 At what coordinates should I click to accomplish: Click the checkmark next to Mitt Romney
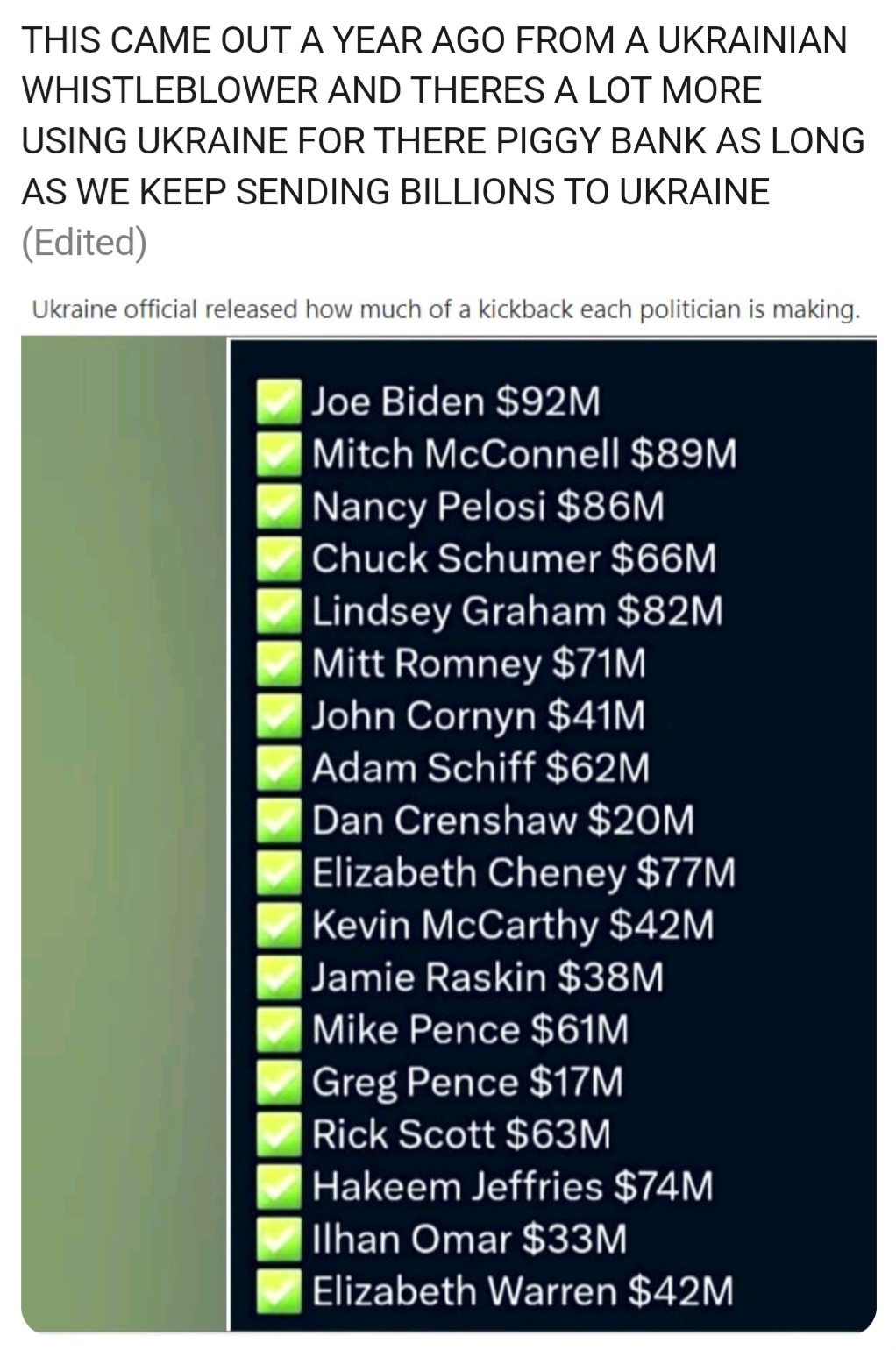(280, 664)
